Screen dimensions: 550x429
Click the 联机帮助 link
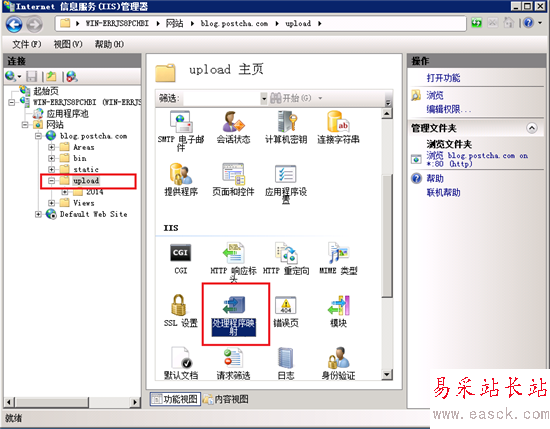(x=443, y=192)
